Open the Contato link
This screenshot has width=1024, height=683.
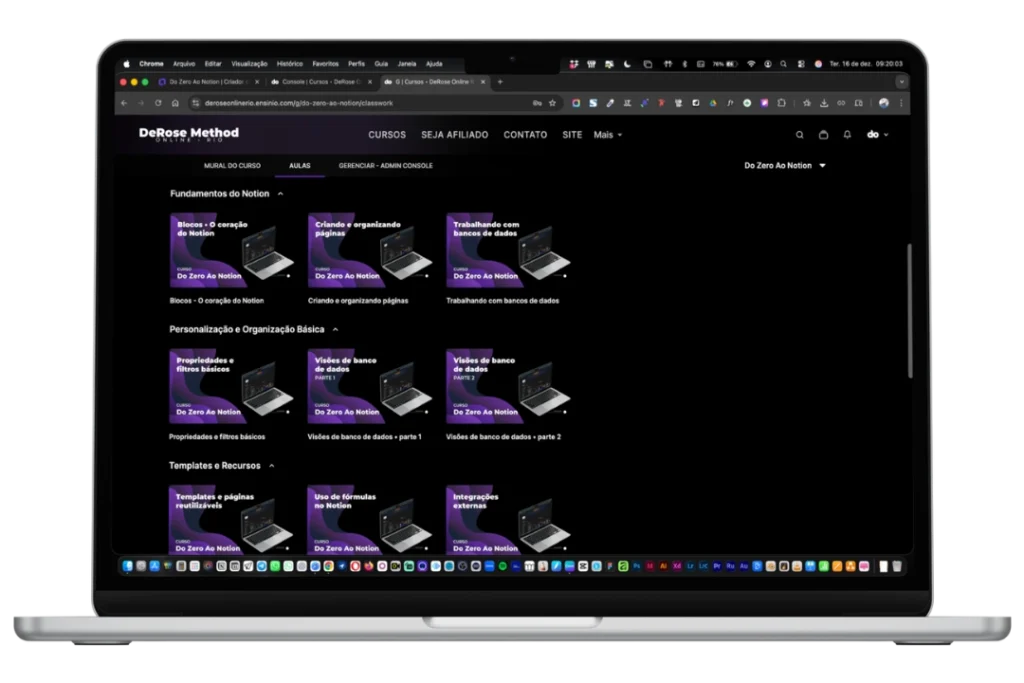tap(525, 135)
